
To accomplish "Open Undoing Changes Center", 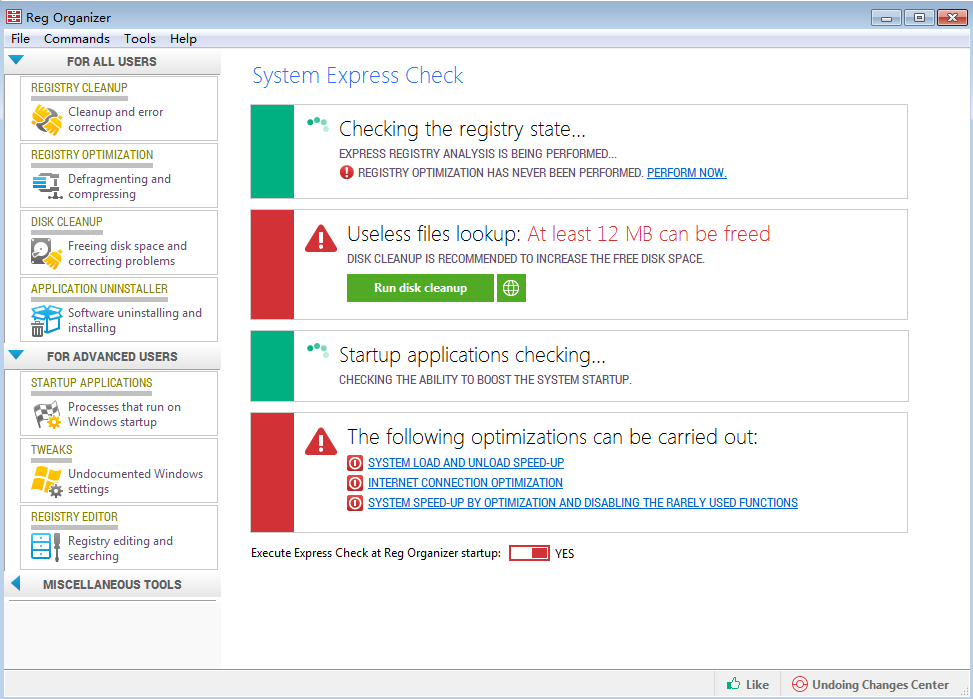I will (871, 684).
